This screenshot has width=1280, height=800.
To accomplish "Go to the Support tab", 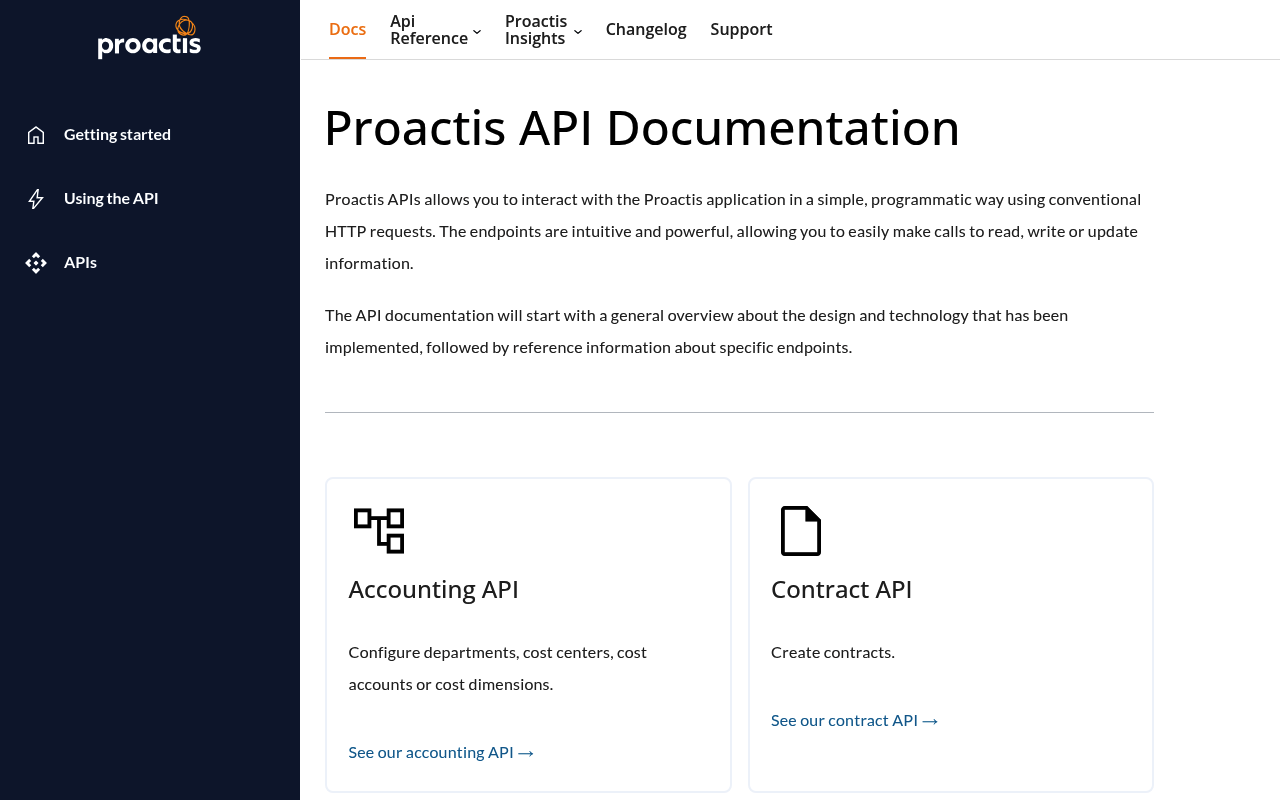I will tap(741, 29).
